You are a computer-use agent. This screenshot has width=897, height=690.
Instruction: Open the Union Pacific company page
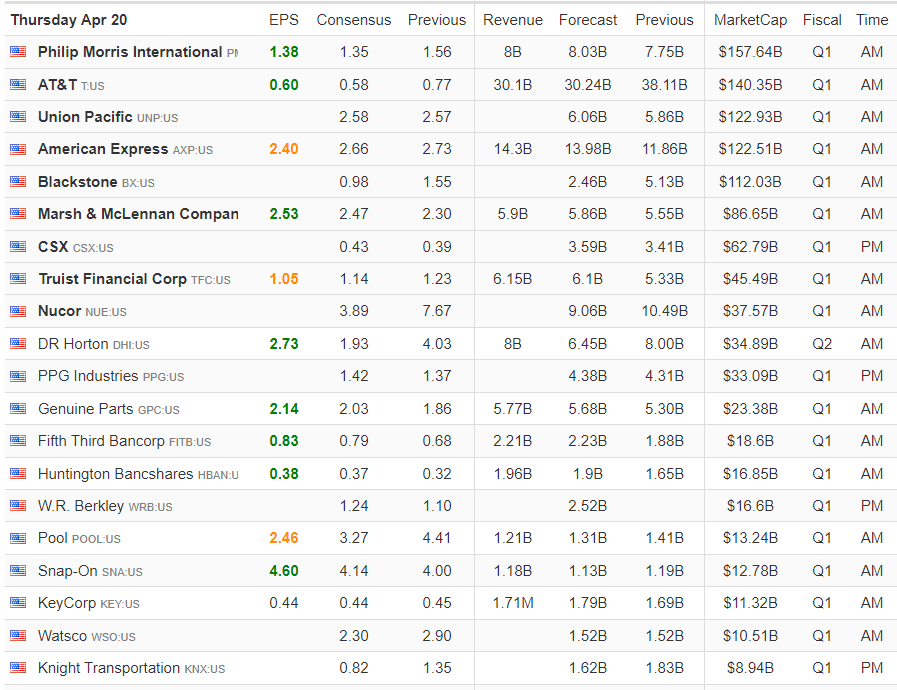(x=85, y=117)
